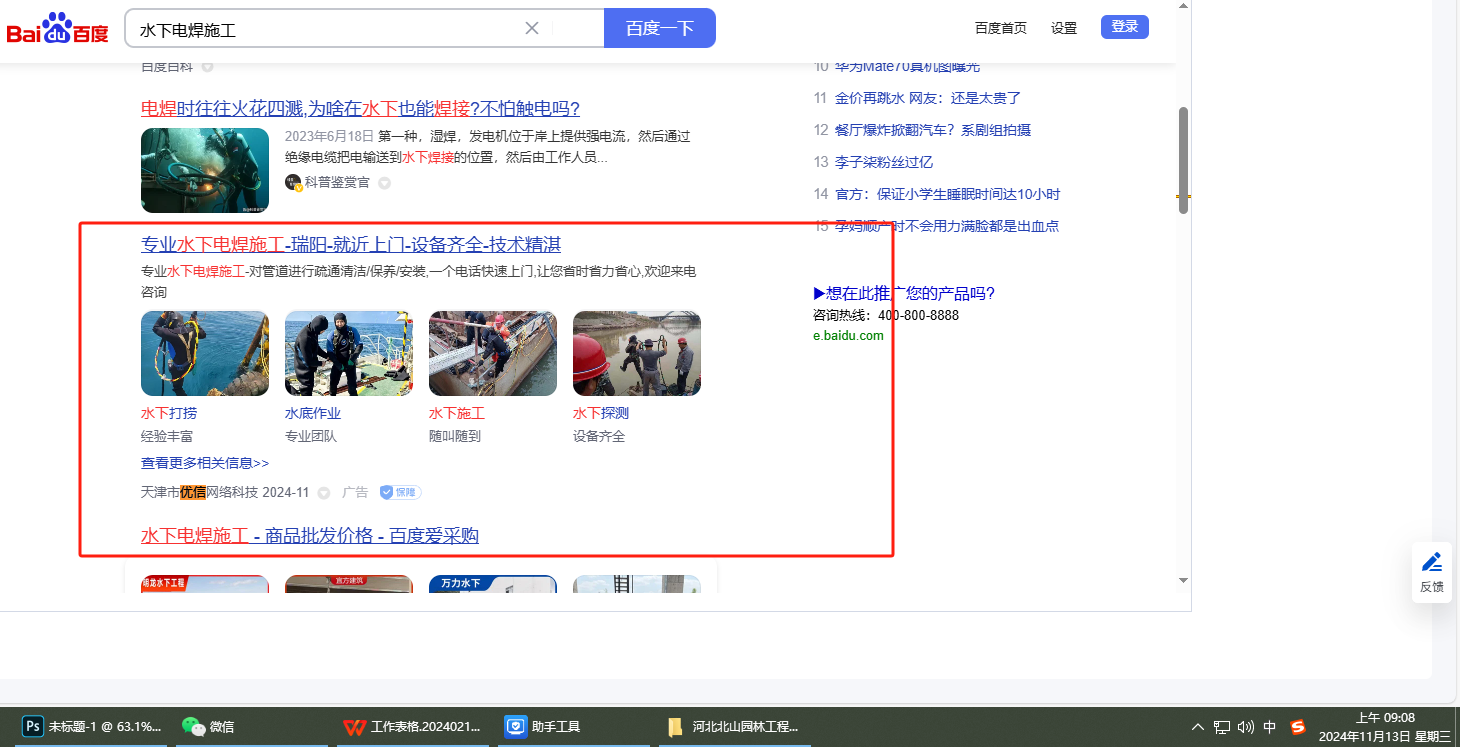Viewport: 1460px width, 747px height.
Task: Show hidden system tray icons
Action: (1197, 727)
